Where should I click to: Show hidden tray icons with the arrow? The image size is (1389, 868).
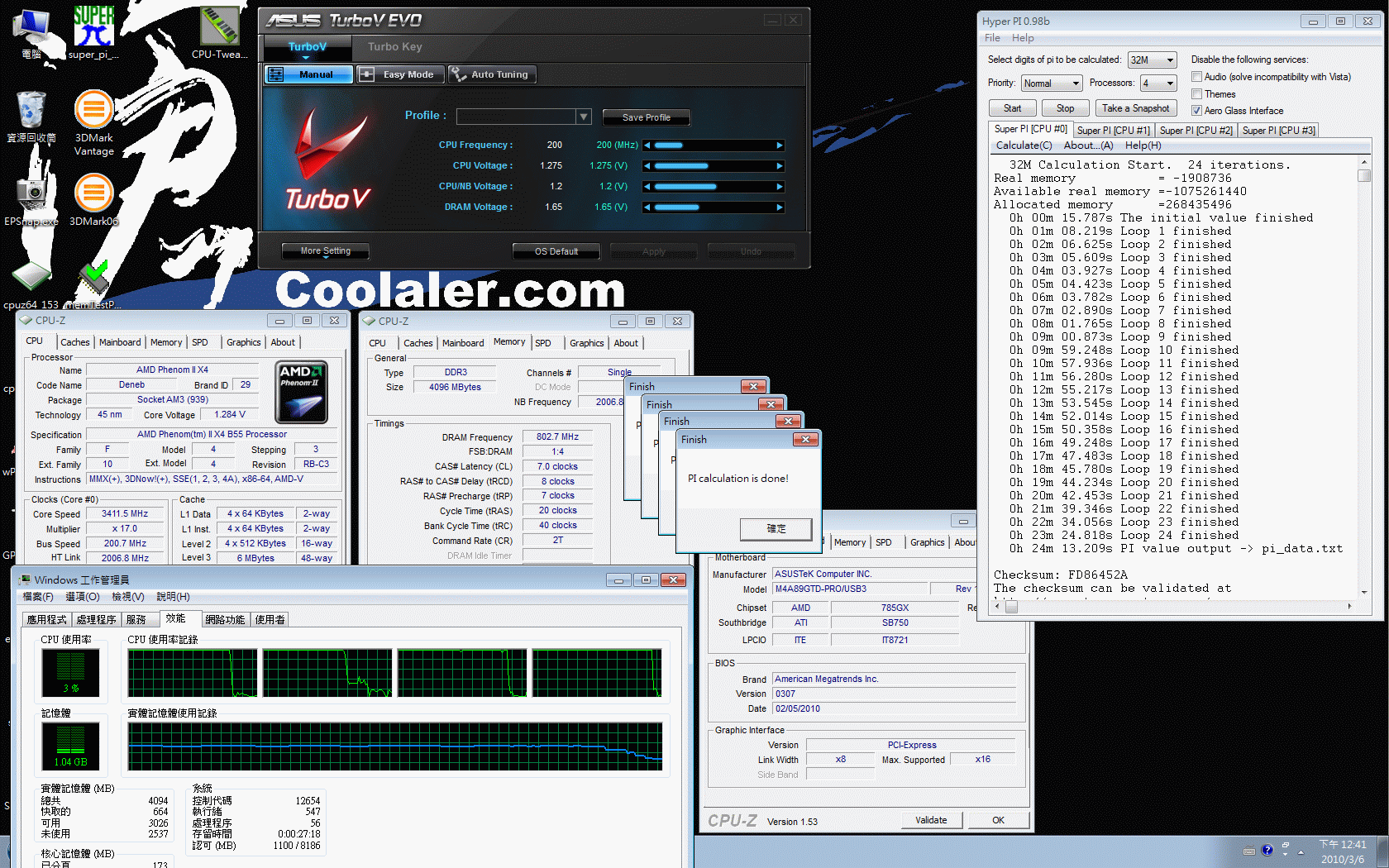[1301, 851]
